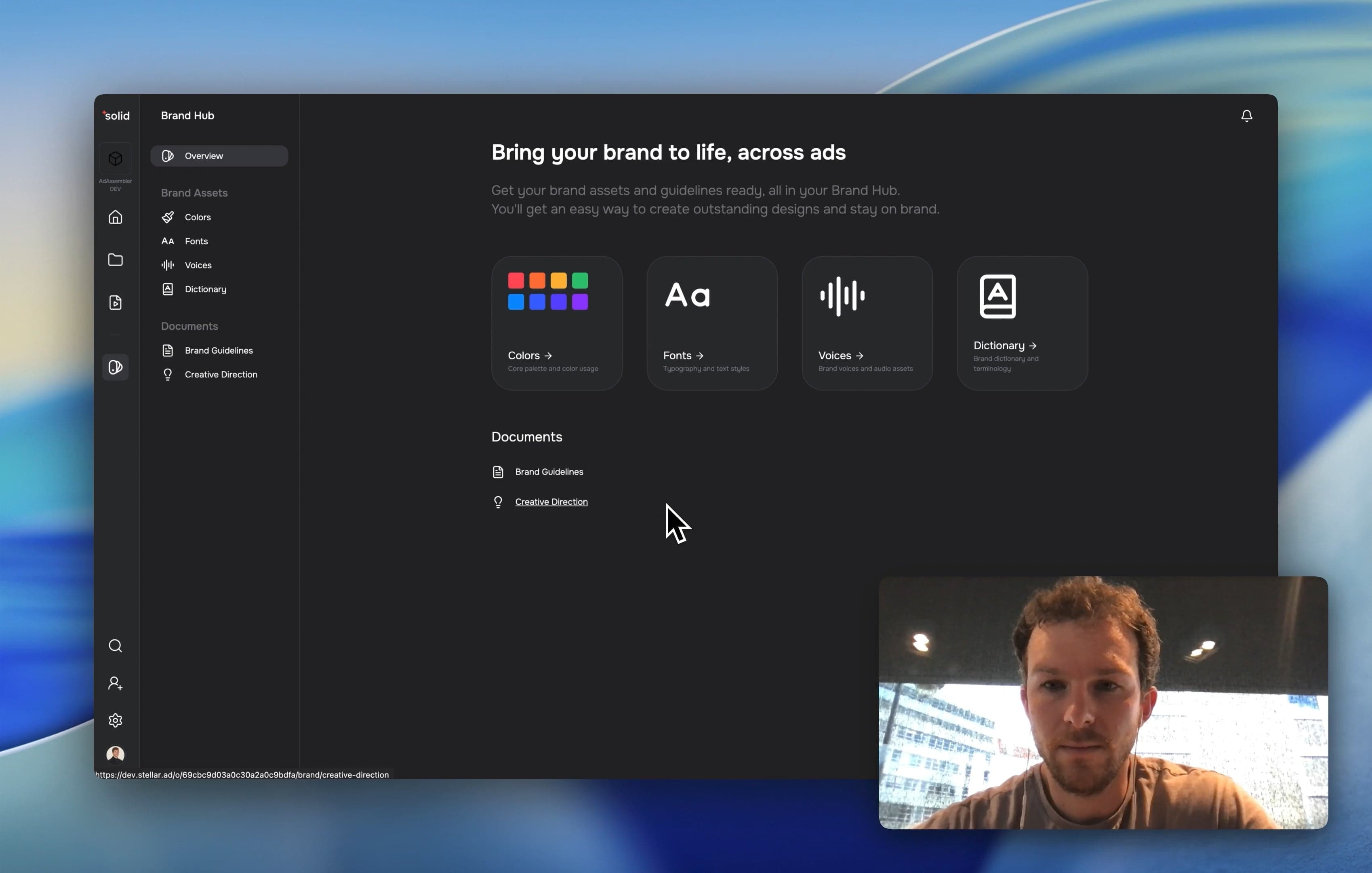Open Colors in the Brand Assets menu

(x=198, y=217)
